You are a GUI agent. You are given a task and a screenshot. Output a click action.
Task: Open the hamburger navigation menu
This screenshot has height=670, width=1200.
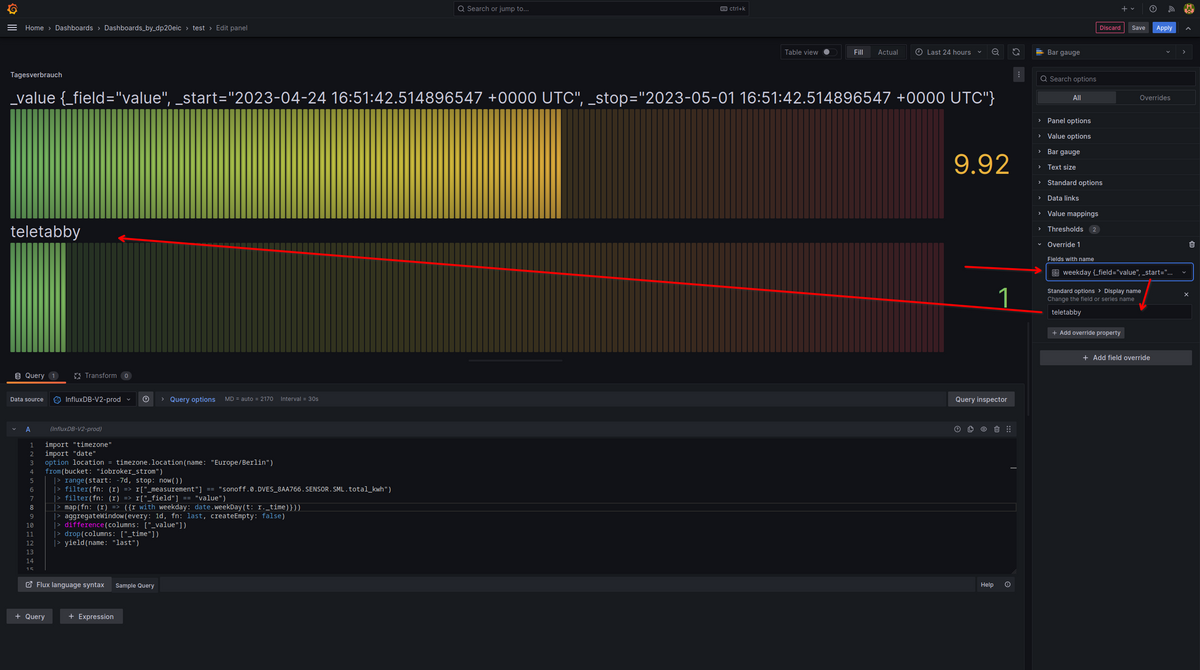[12, 28]
